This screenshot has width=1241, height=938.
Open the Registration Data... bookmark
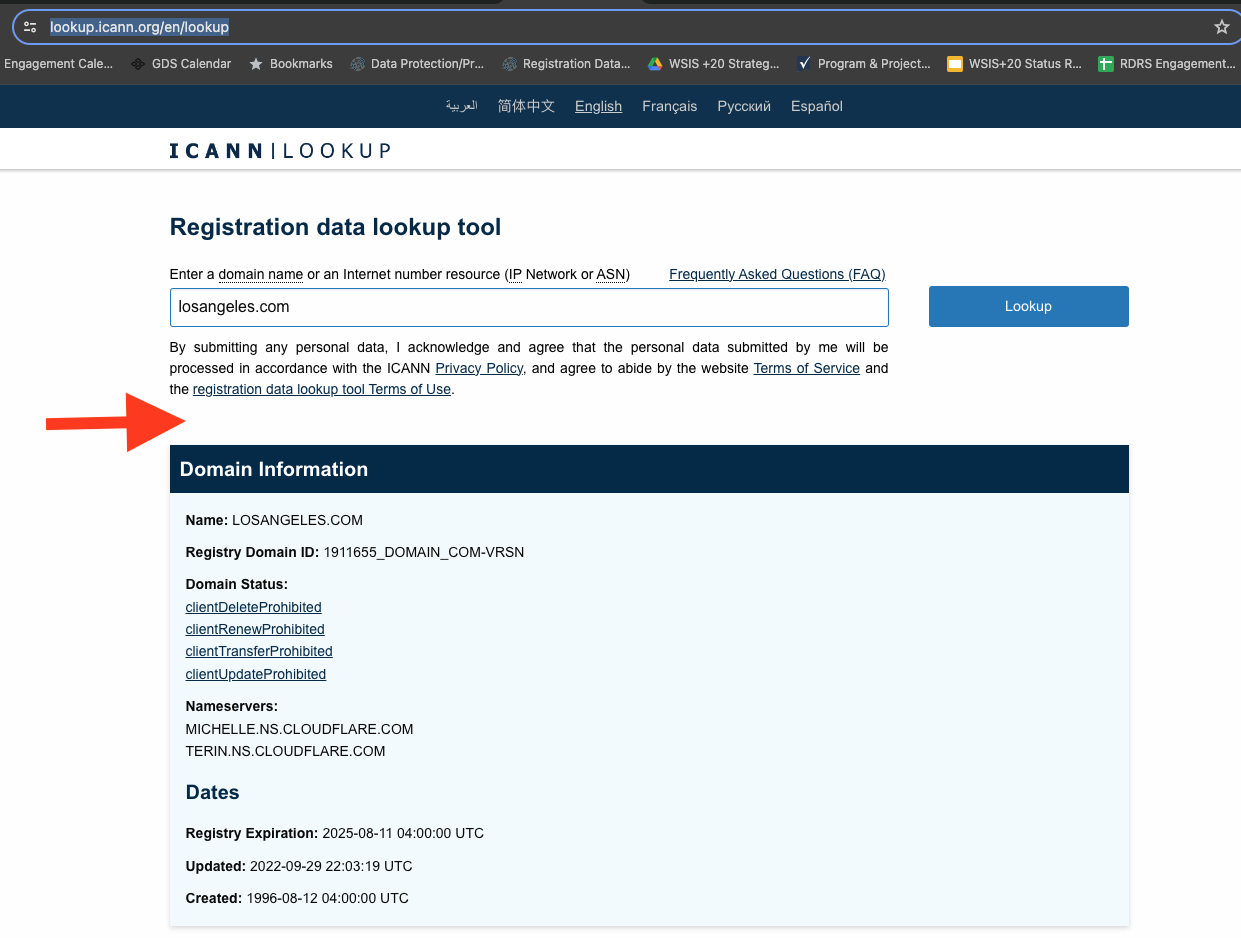click(x=566, y=64)
